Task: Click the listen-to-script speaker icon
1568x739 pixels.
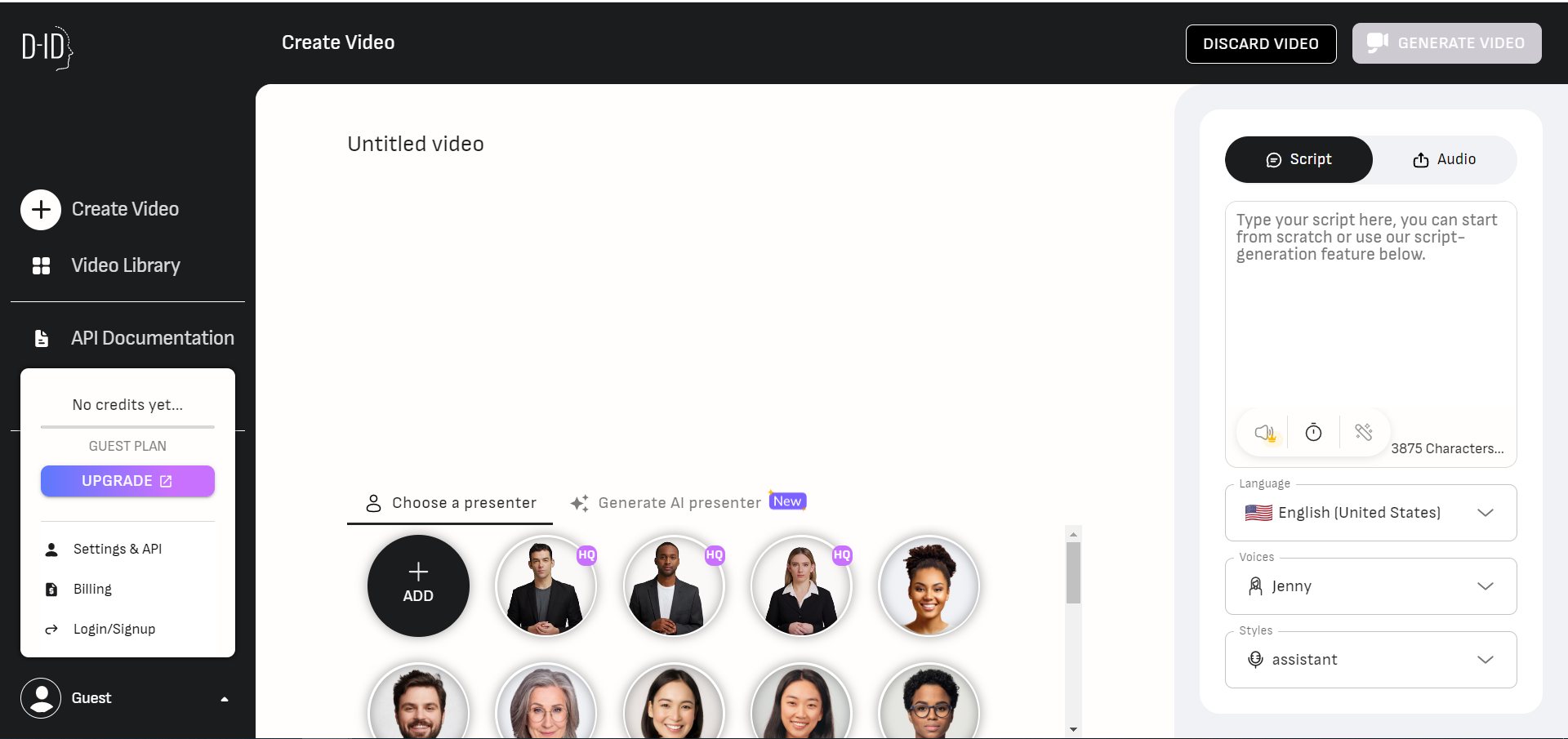Action: point(1265,432)
